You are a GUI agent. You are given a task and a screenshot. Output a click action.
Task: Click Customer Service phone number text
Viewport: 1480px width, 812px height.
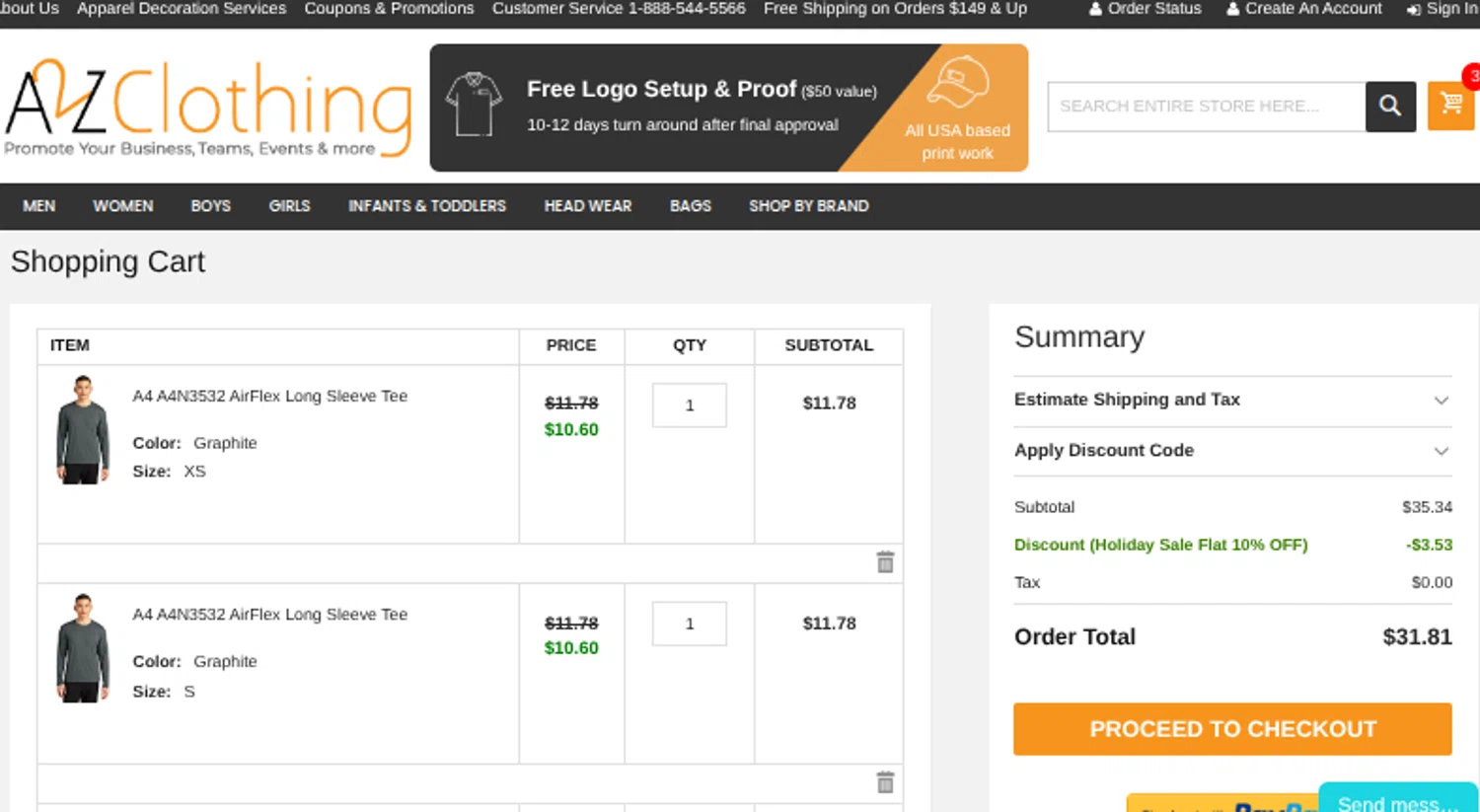(x=619, y=9)
